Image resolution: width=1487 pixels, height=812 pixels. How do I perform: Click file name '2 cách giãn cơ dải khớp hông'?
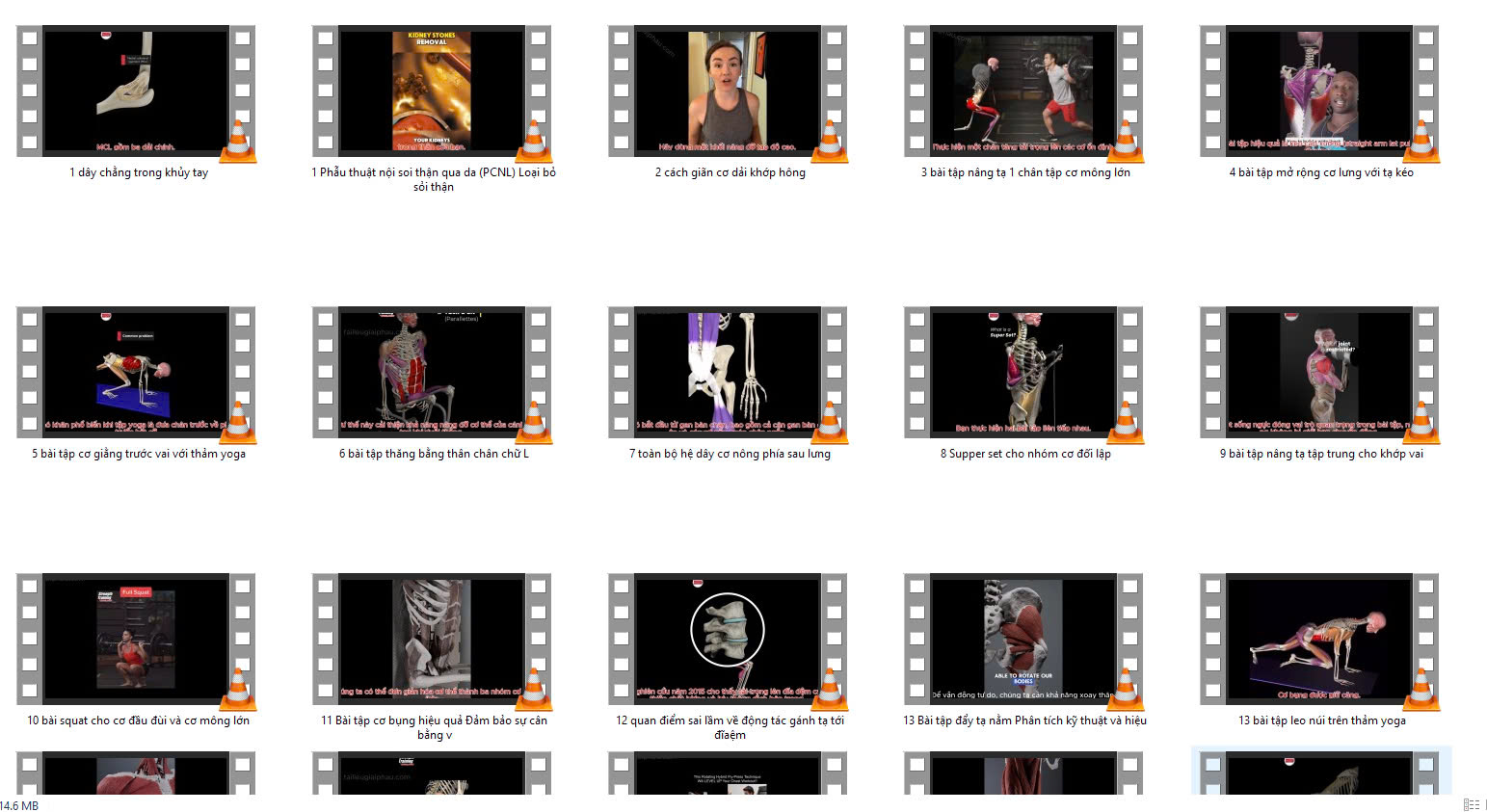(x=730, y=172)
